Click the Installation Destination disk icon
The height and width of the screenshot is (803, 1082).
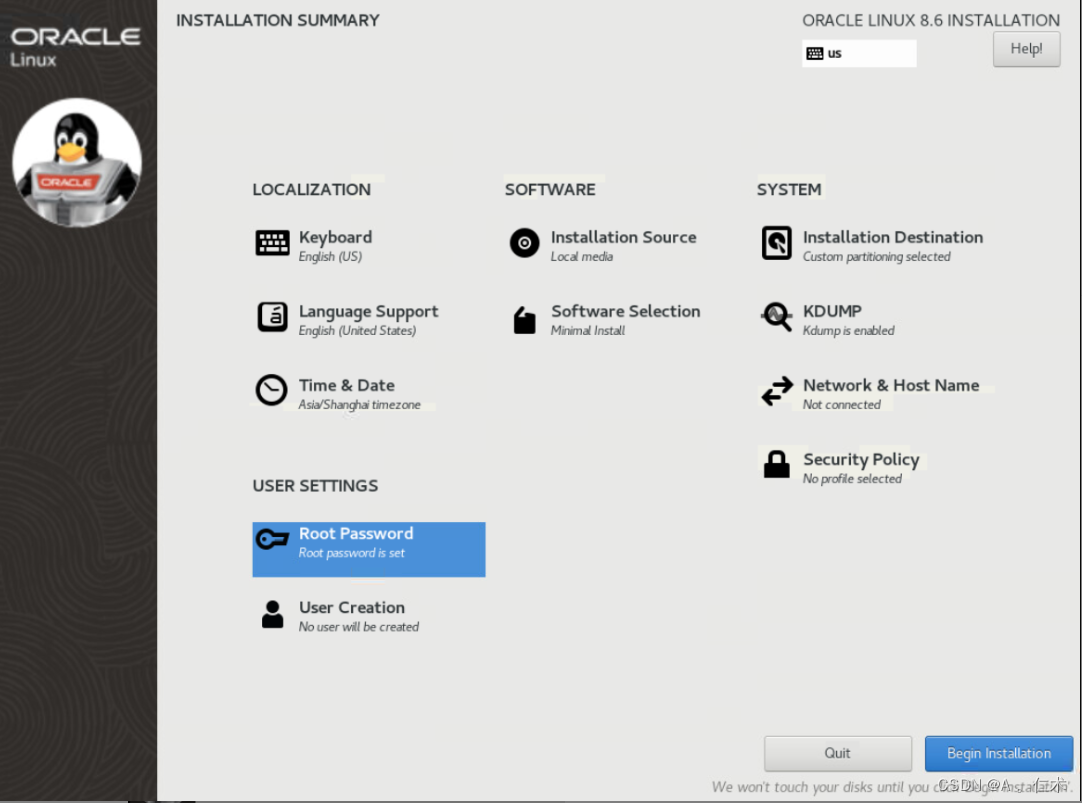(776, 243)
